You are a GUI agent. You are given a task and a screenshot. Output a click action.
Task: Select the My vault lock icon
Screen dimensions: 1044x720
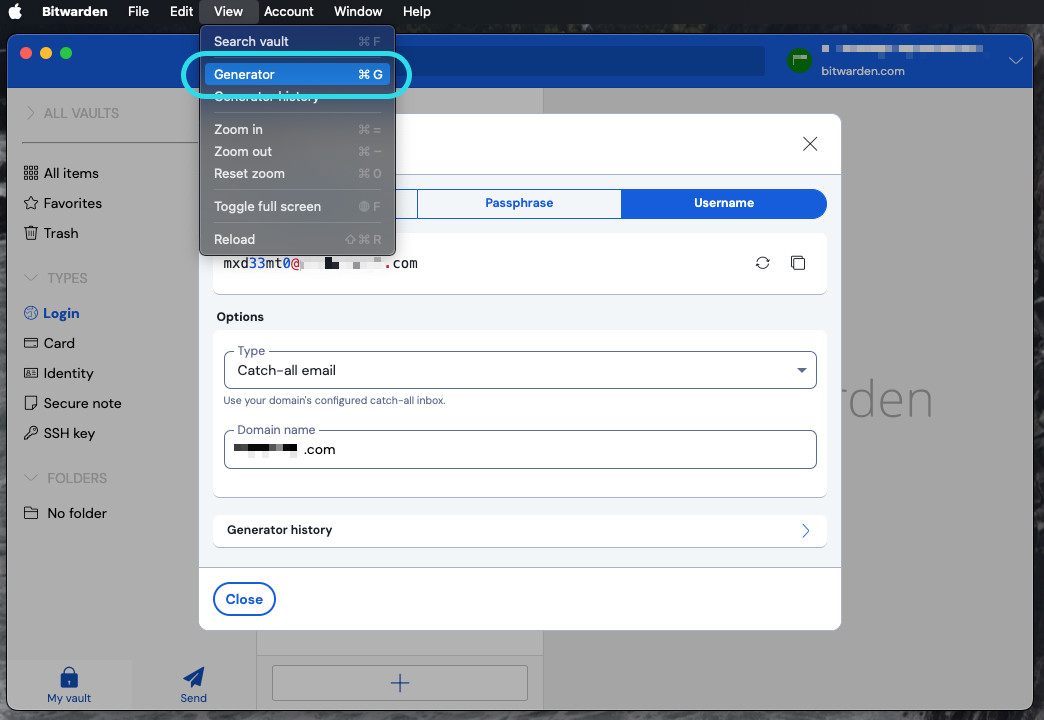(x=69, y=677)
